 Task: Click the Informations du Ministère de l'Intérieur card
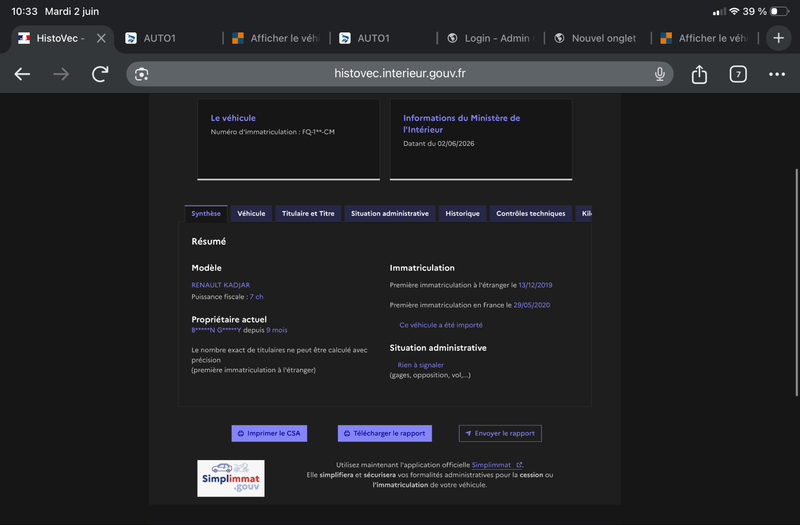click(x=481, y=139)
